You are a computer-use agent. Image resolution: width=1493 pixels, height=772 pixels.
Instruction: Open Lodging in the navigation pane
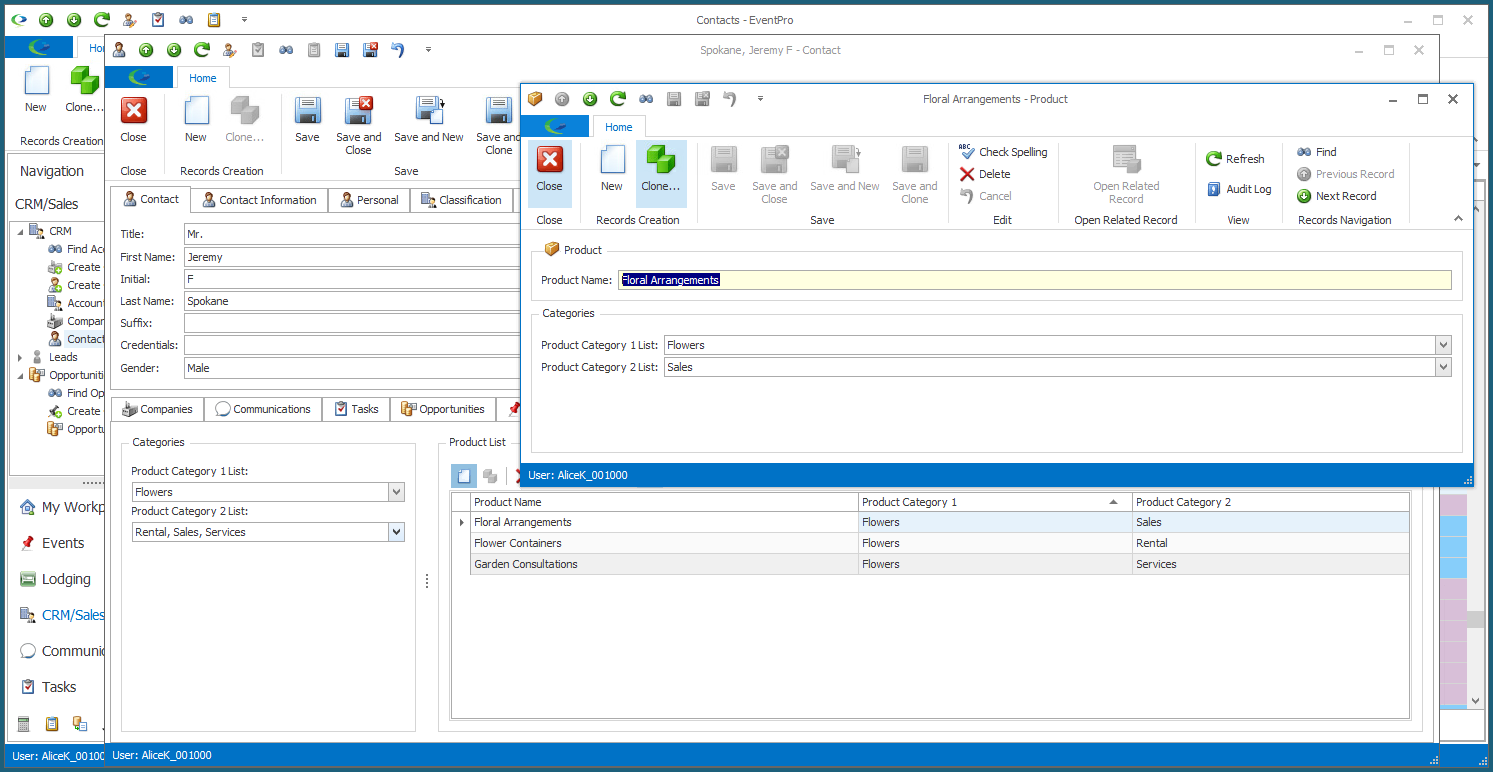point(55,579)
